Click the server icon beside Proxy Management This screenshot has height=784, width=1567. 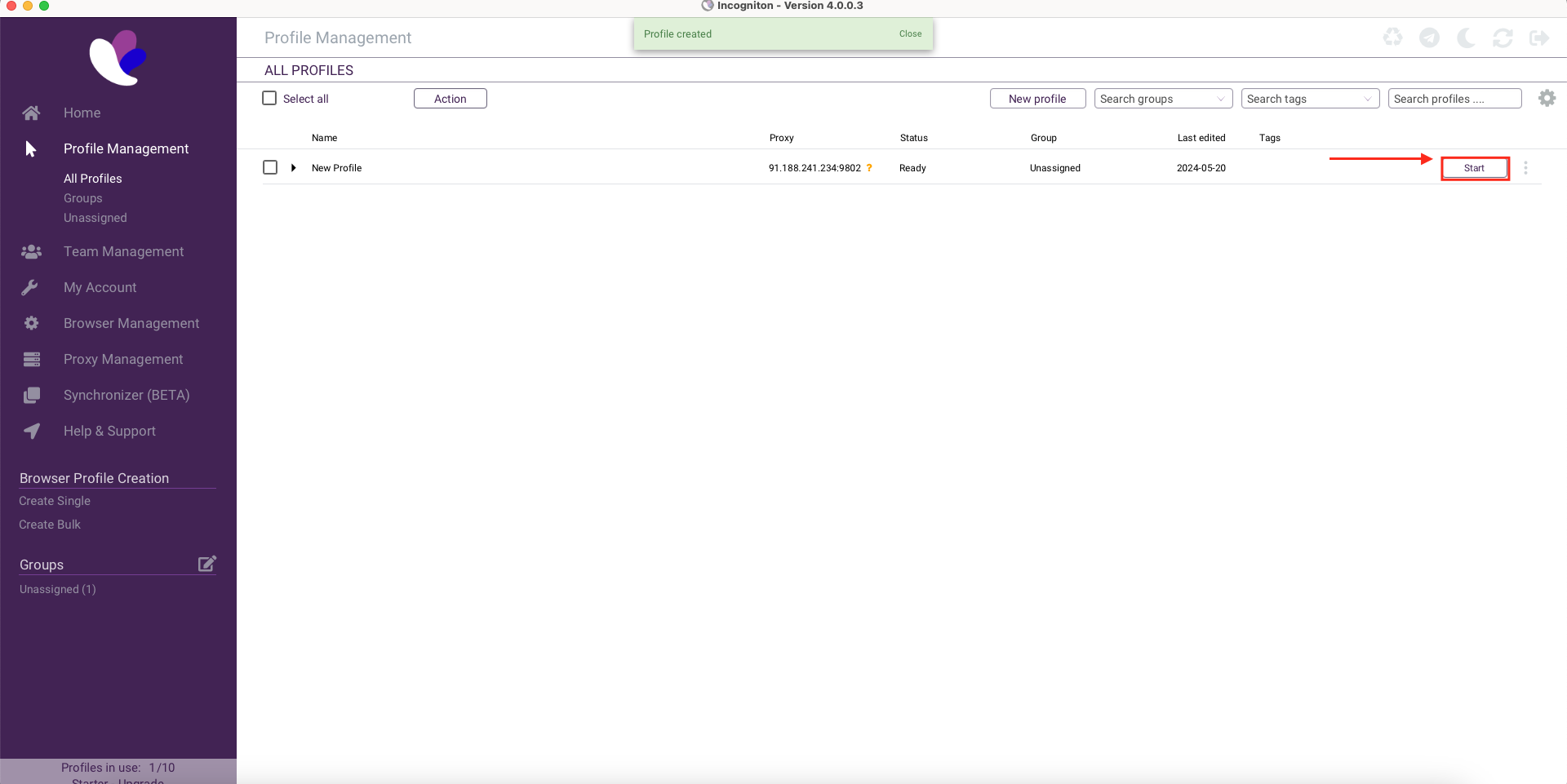(x=31, y=359)
